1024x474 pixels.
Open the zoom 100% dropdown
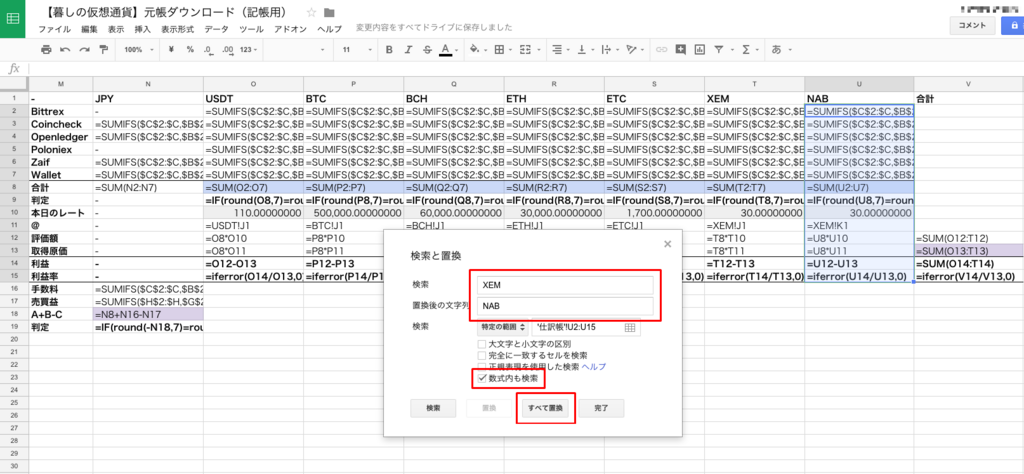pos(138,50)
